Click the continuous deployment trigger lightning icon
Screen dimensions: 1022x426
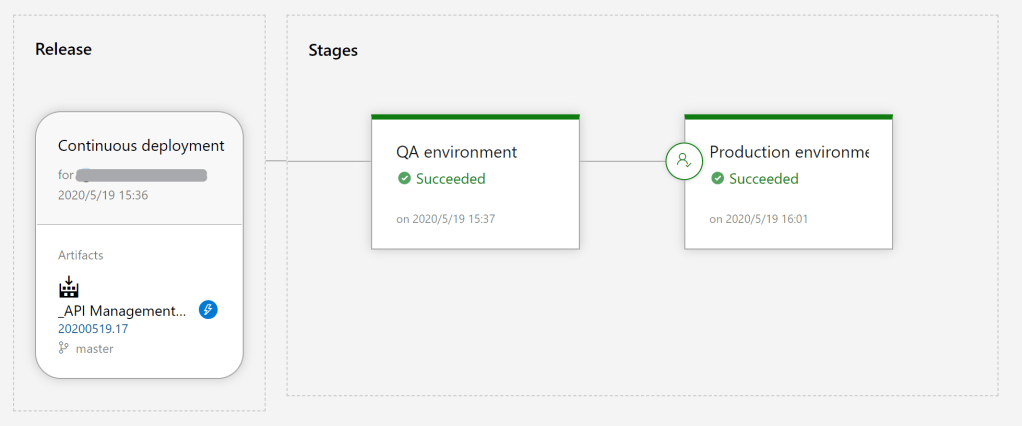[208, 310]
